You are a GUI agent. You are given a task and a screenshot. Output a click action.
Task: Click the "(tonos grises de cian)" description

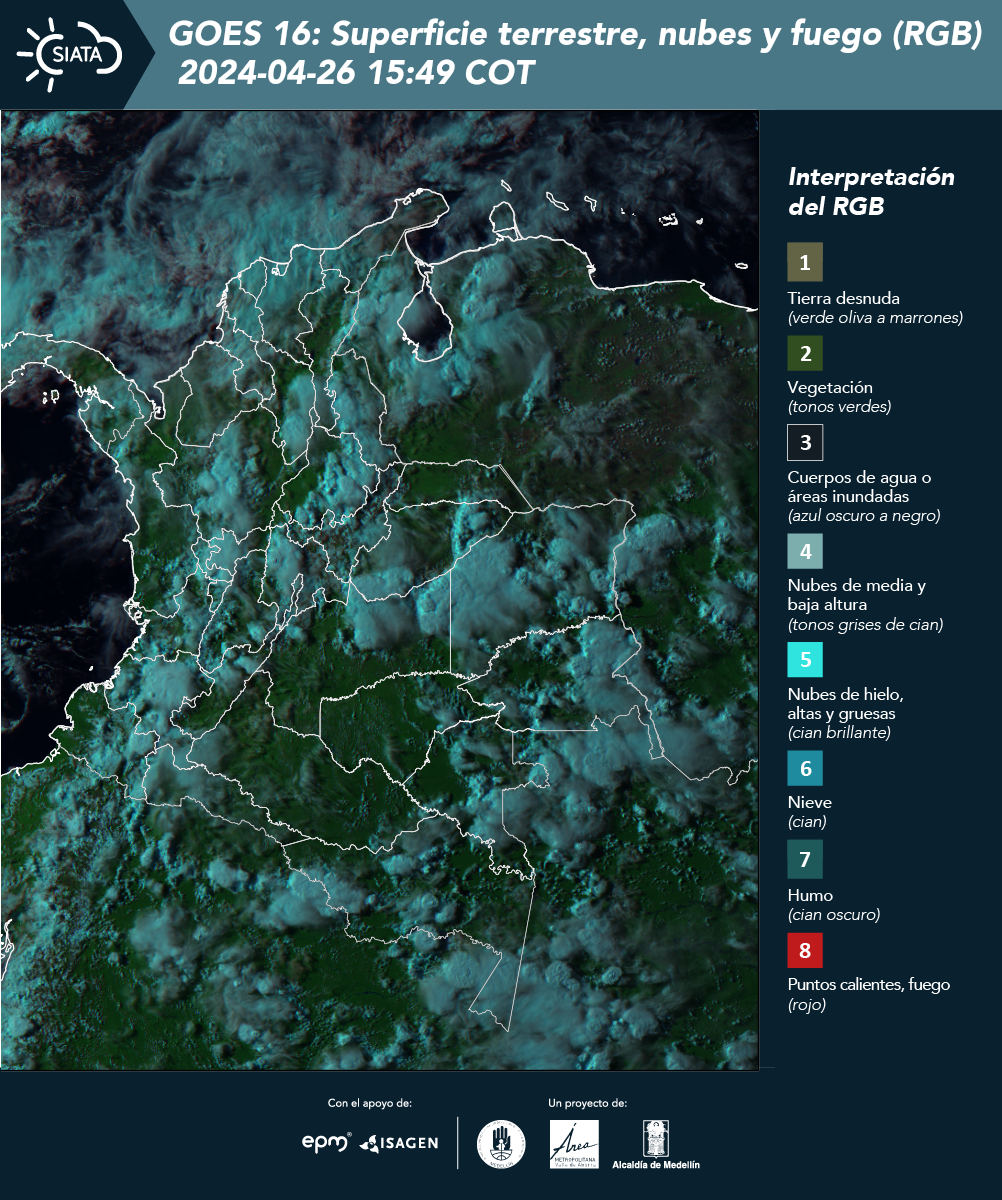(x=866, y=625)
